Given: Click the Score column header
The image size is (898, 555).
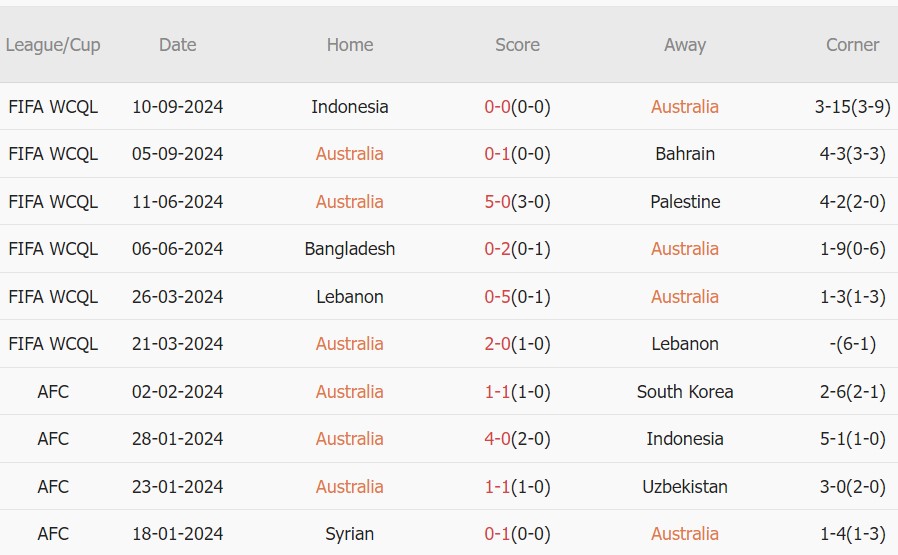Looking at the screenshot, I should (517, 45).
